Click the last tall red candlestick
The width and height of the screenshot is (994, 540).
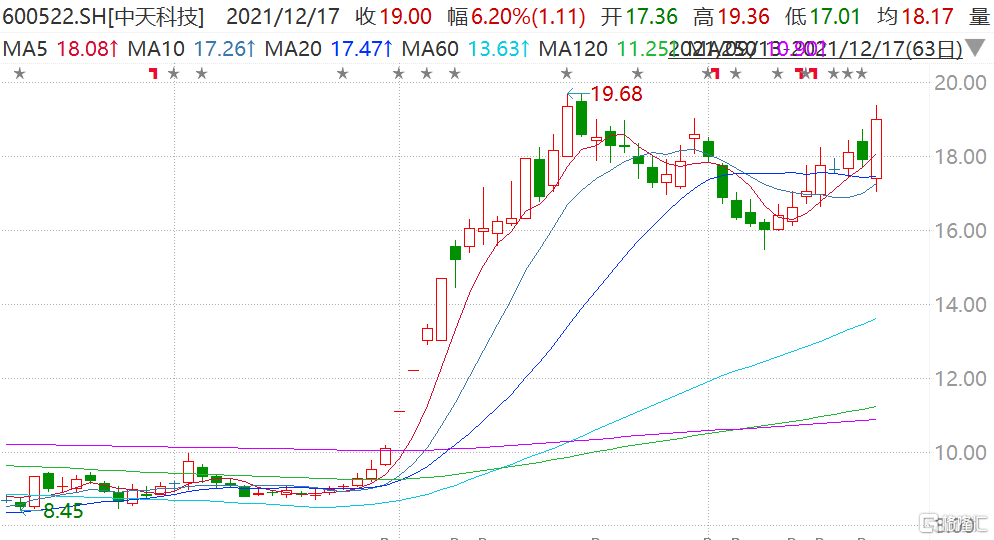[877, 148]
